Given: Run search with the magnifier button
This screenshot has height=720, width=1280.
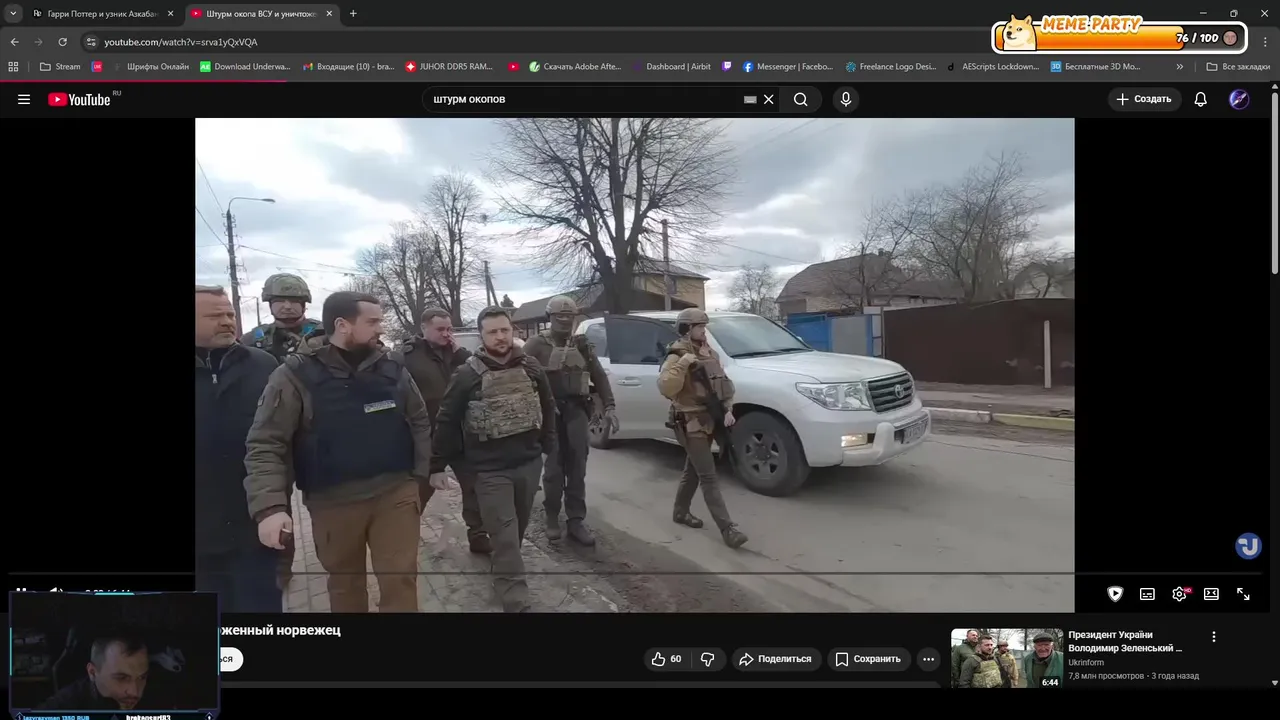Looking at the screenshot, I should point(801,99).
